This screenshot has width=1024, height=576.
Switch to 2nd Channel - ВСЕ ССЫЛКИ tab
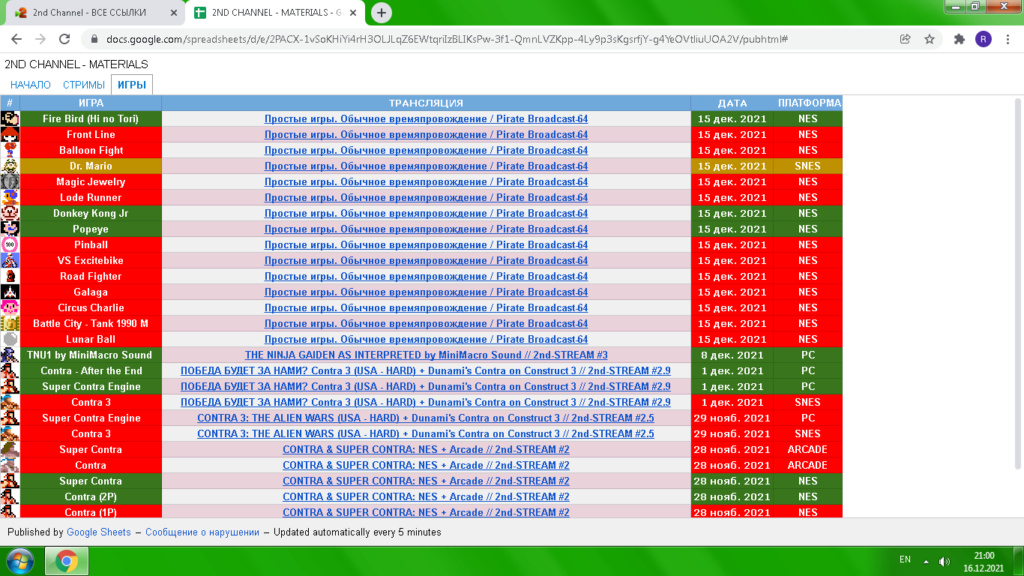click(x=95, y=12)
